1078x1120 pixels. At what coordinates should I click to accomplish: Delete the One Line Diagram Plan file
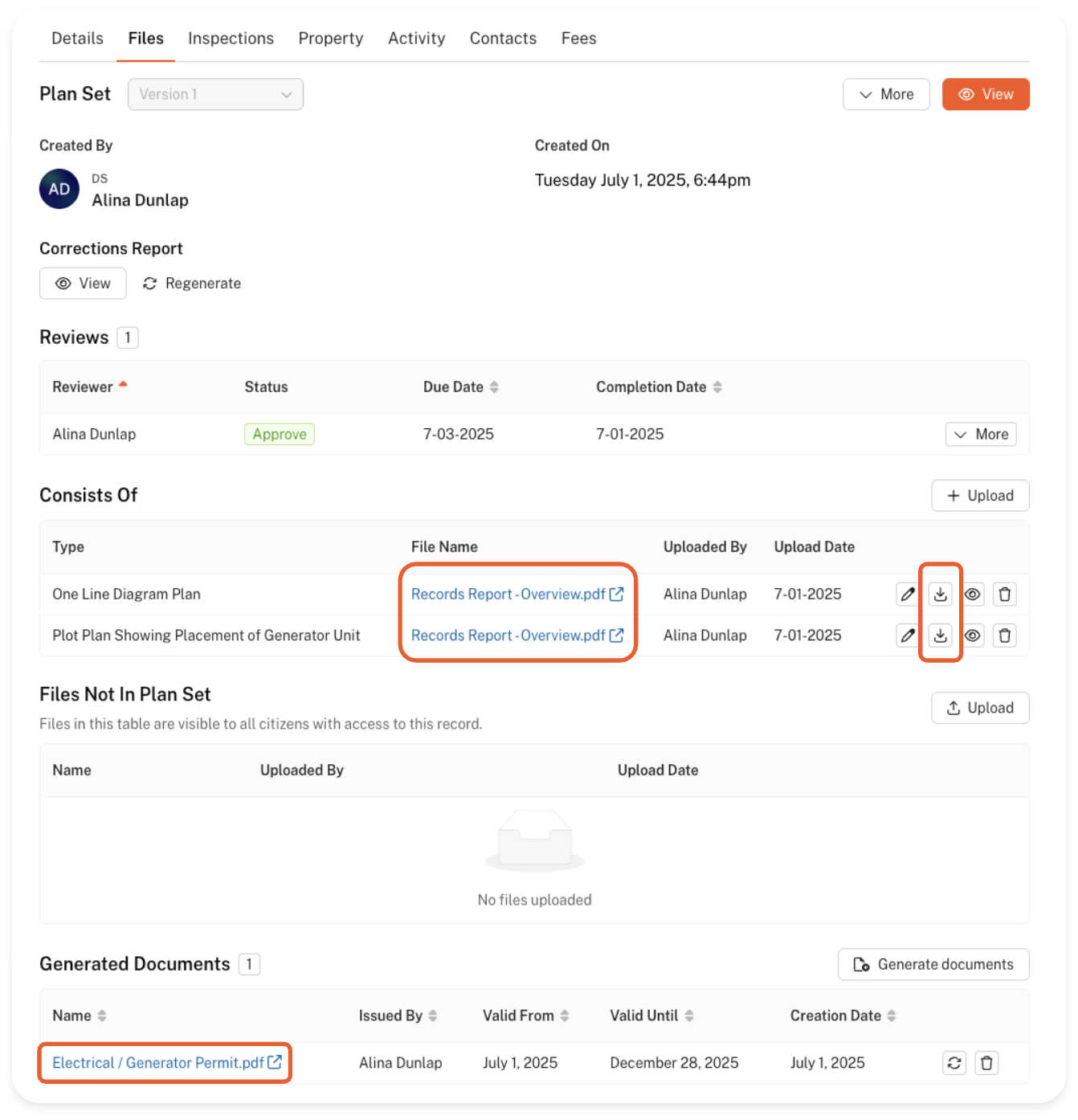coord(1004,595)
